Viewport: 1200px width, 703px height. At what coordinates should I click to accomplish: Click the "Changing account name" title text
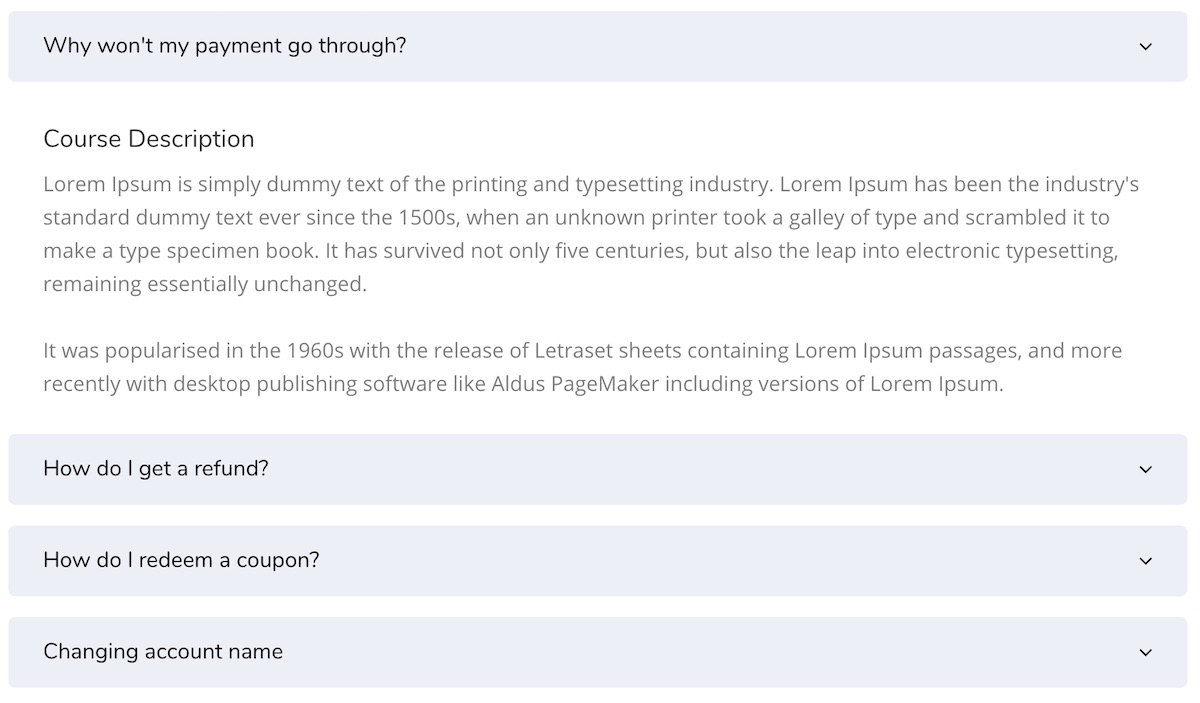point(163,652)
